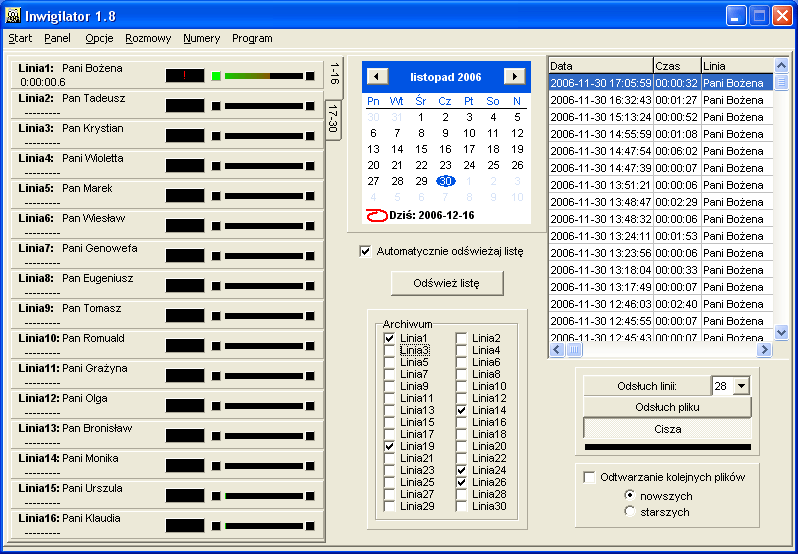Image resolution: width=798 pixels, height=554 pixels.
Task: Click the indicator at the right end of the Linia8 level bar
Action: coord(309,286)
